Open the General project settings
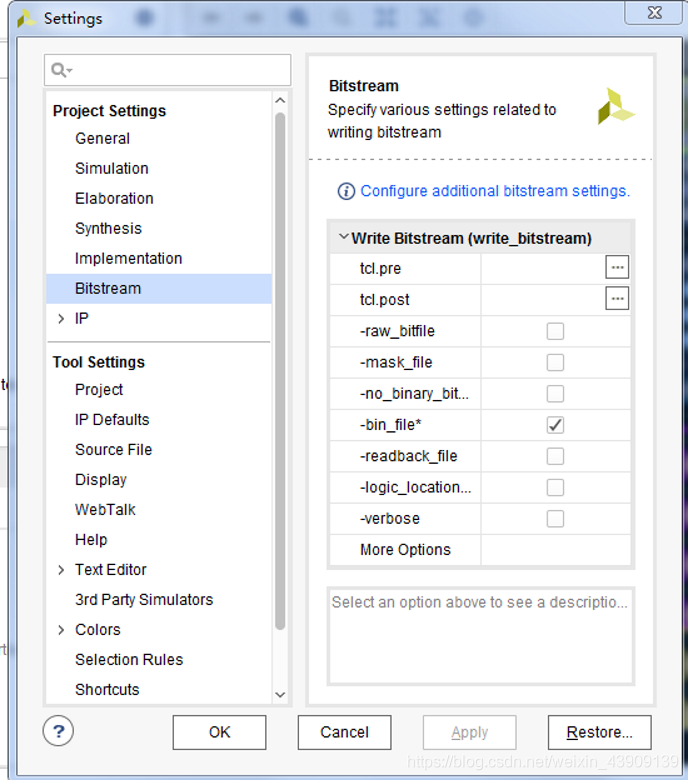The width and height of the screenshot is (688, 780). [x=102, y=138]
